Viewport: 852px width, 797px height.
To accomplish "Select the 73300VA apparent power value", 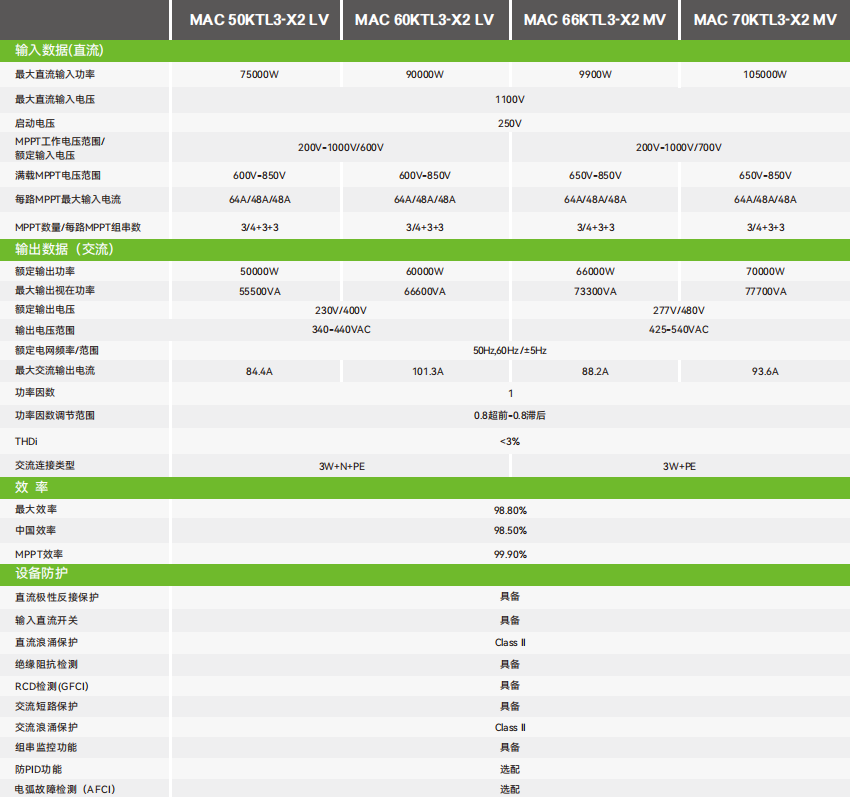I will [x=595, y=291].
